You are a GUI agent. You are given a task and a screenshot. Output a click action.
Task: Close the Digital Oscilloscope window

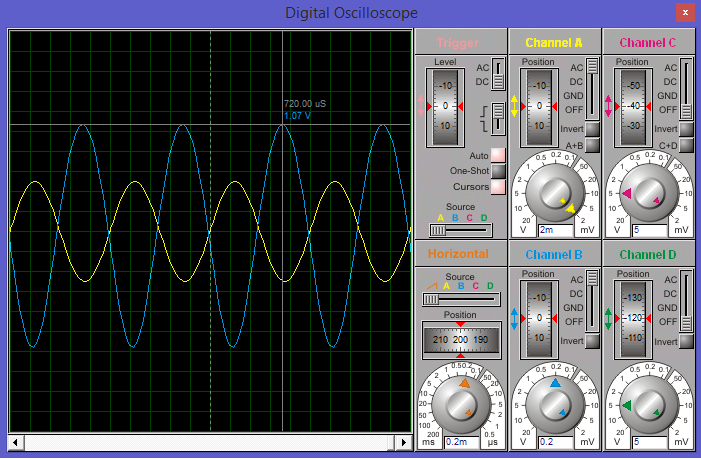[685, 13]
